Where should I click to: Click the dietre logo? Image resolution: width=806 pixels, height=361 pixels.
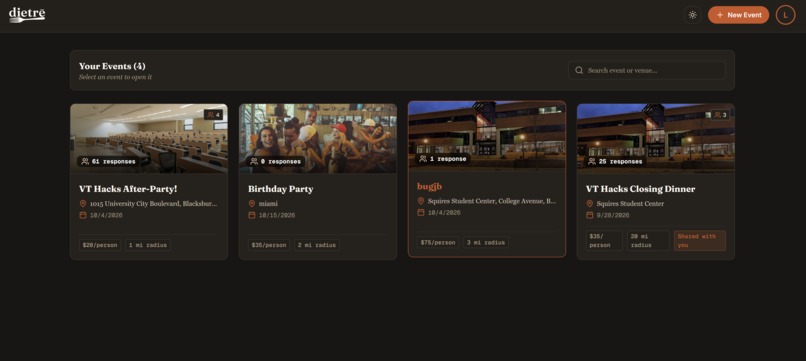(x=27, y=14)
